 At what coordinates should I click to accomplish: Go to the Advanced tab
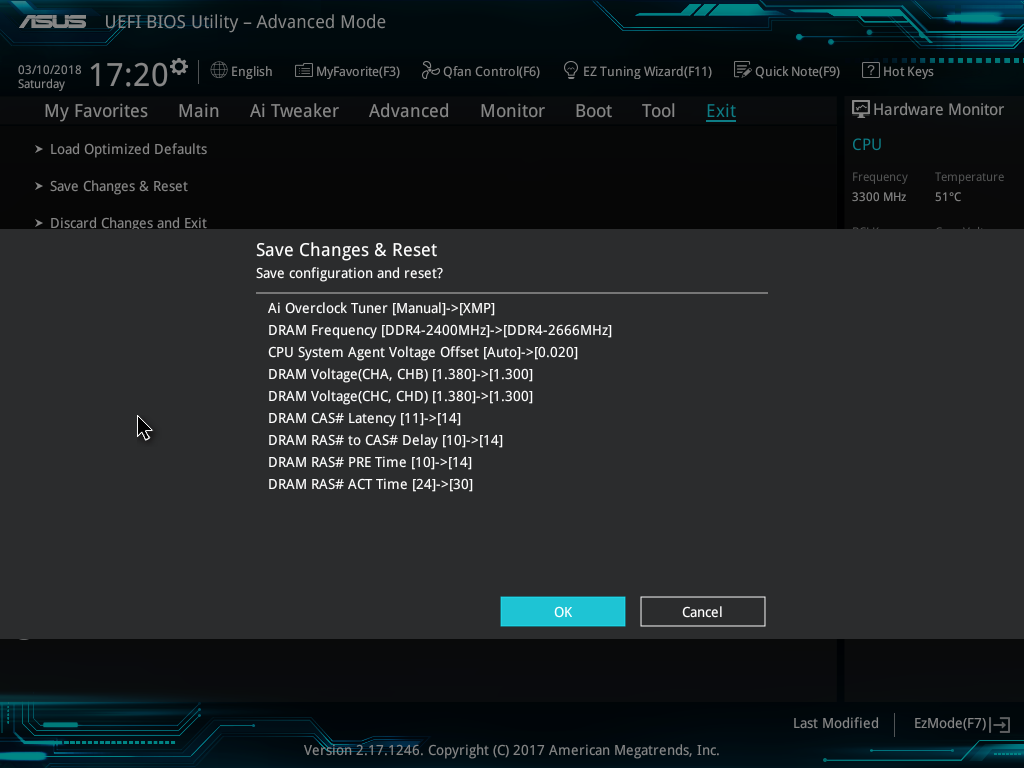(x=409, y=110)
